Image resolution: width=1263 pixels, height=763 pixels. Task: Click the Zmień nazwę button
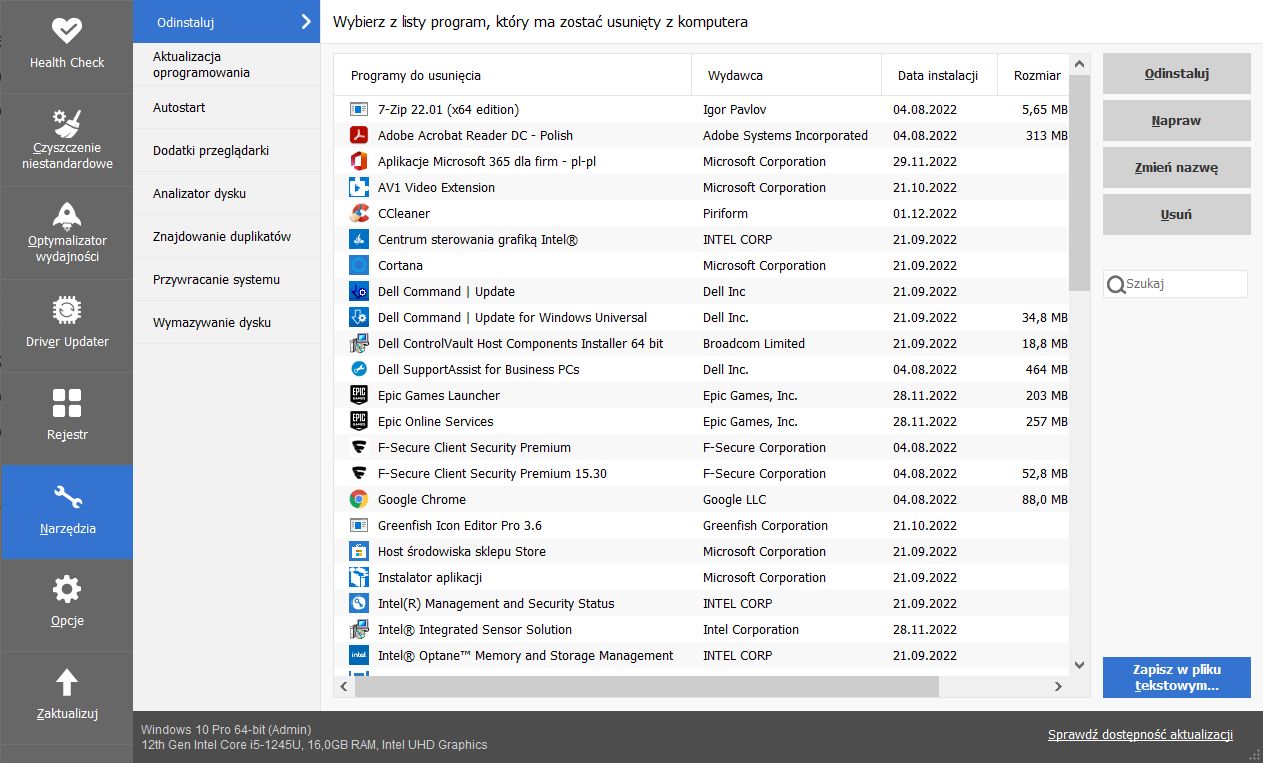coord(1177,168)
